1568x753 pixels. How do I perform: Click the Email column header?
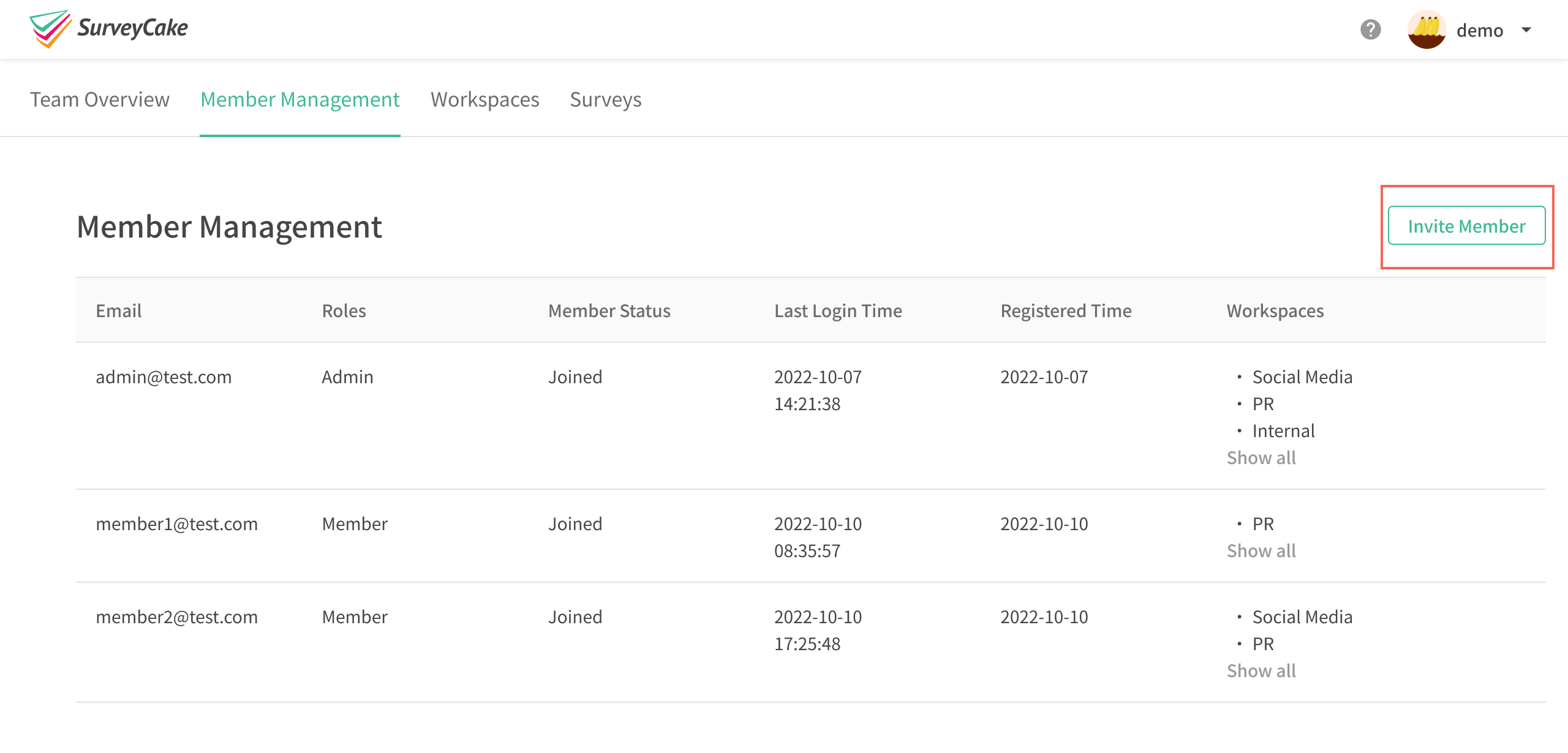[119, 311]
